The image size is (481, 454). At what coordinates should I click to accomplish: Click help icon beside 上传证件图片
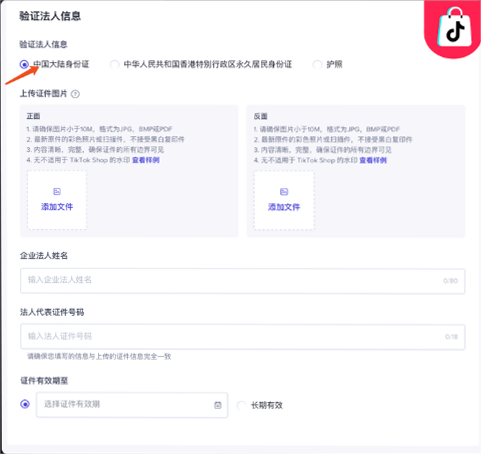tap(75, 94)
